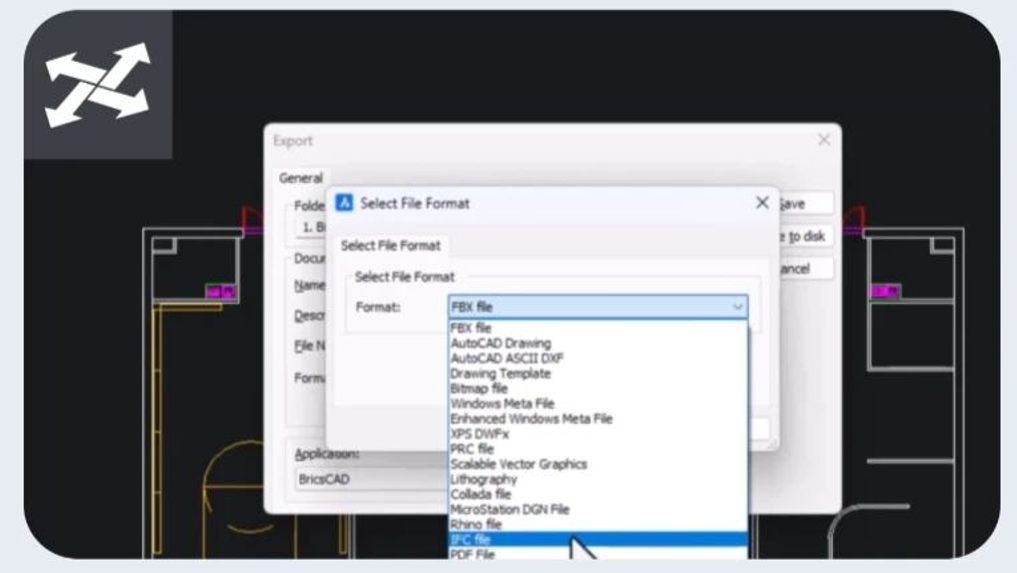The height and width of the screenshot is (573, 1017).
Task: Close the Export window
Action: (x=824, y=140)
